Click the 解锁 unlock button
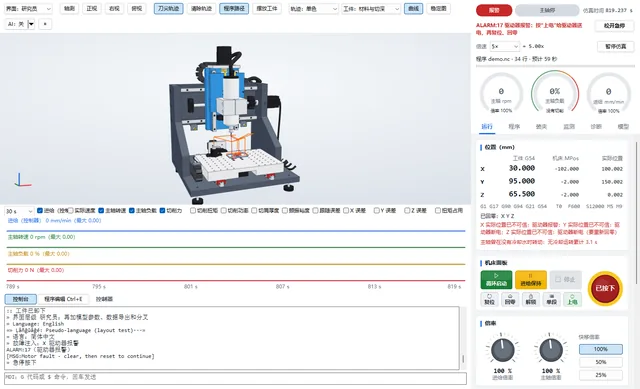 point(531,299)
